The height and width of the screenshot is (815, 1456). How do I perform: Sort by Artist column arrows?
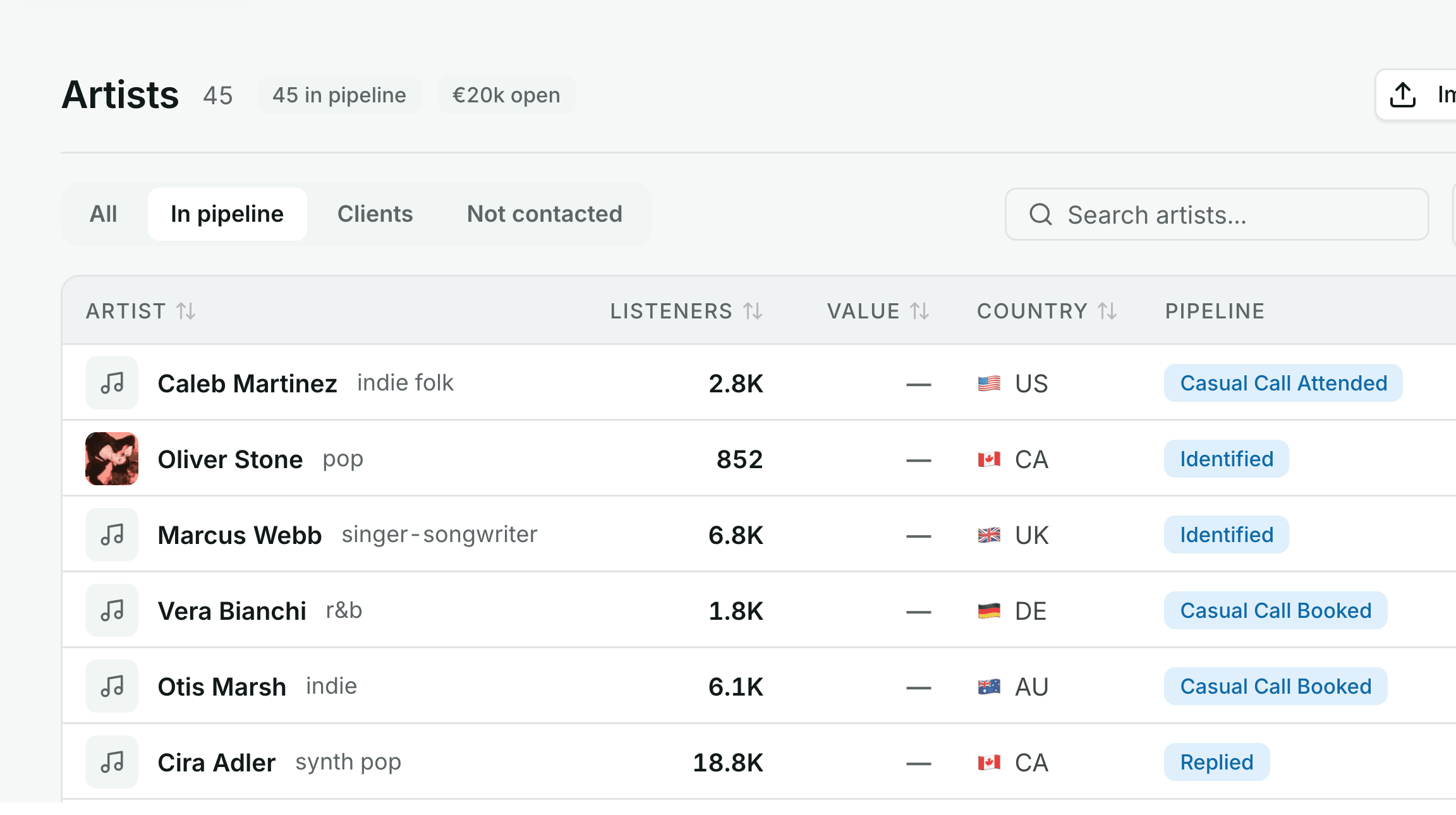[x=186, y=311]
